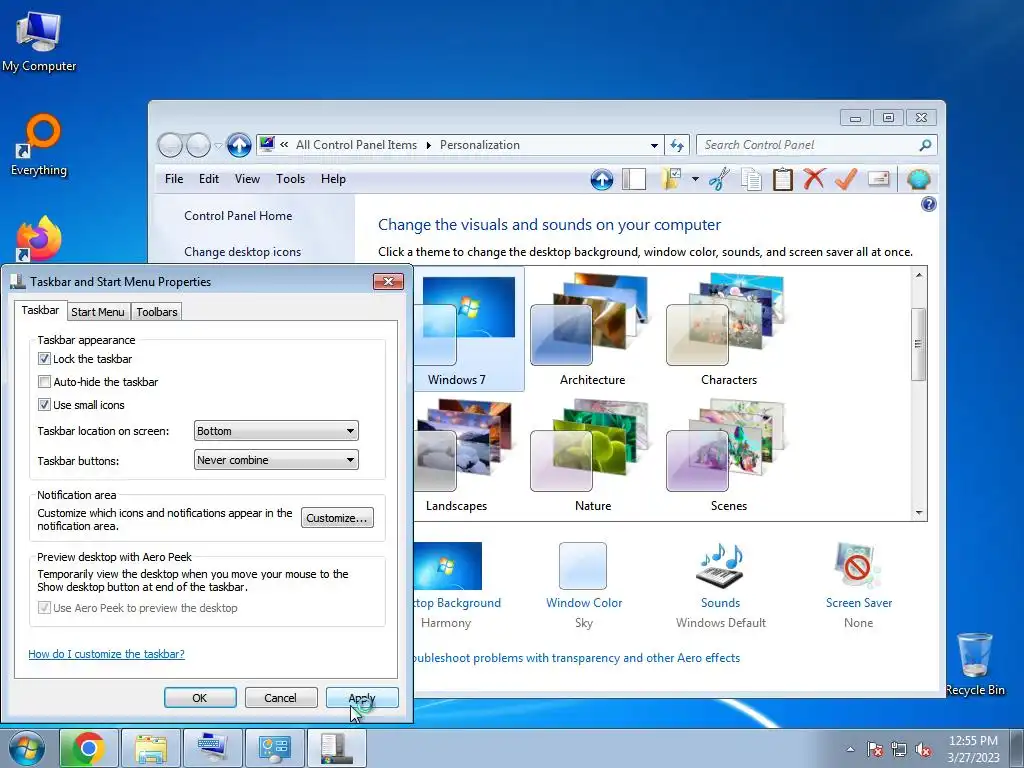Expand the address bar history dropdown

click(654, 146)
